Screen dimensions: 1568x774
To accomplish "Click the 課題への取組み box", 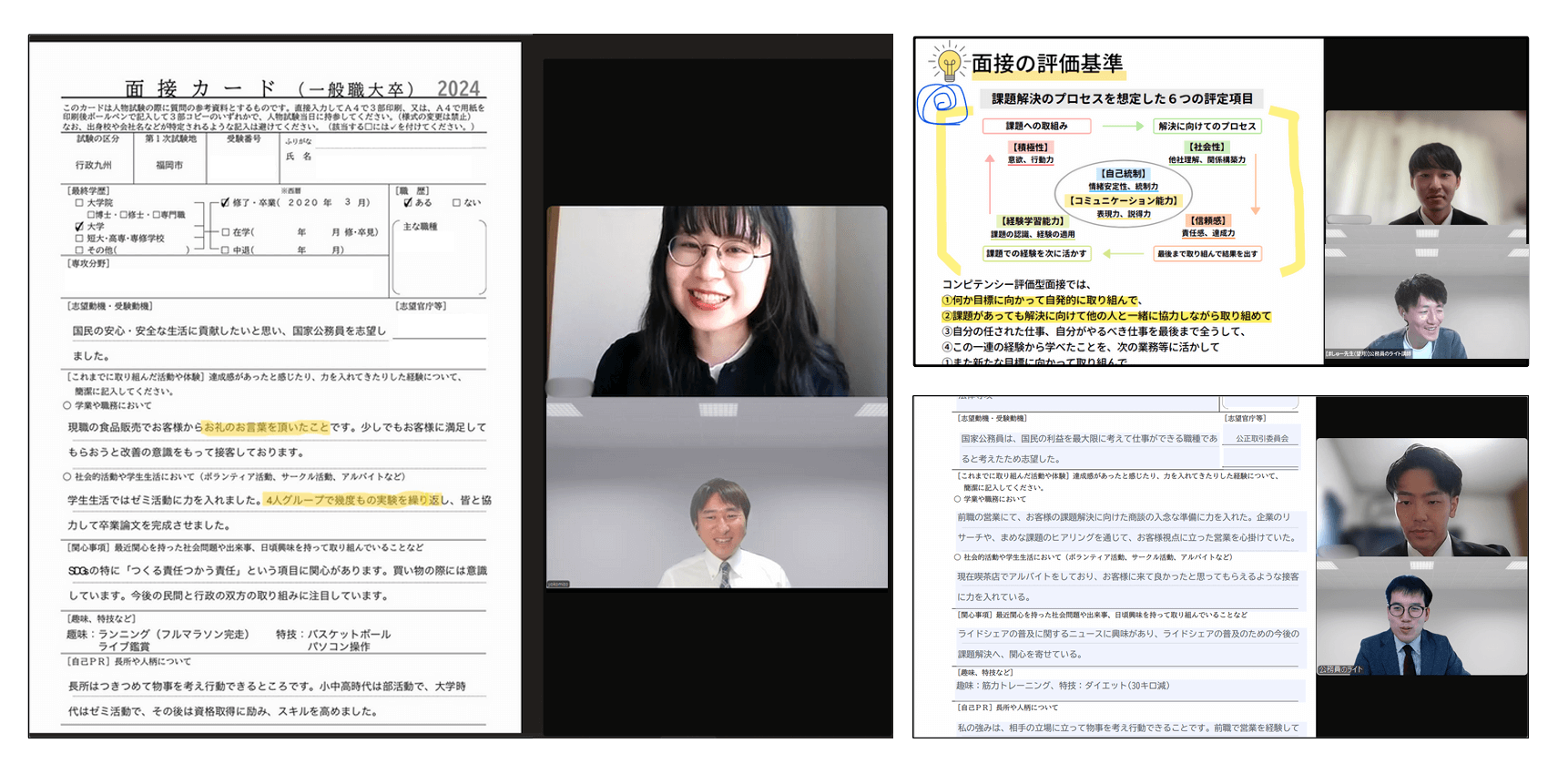I will point(1036,127).
